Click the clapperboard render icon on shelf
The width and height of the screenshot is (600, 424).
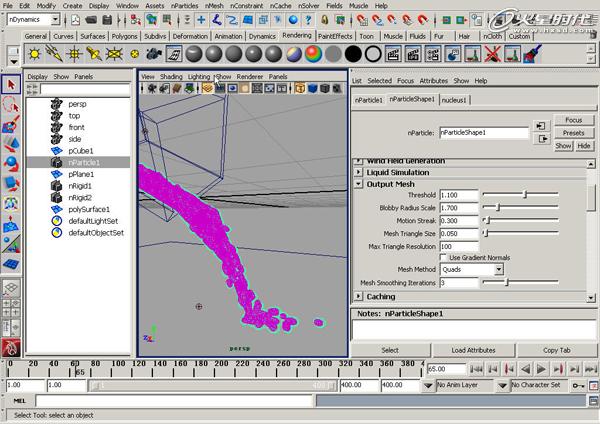pos(393,54)
